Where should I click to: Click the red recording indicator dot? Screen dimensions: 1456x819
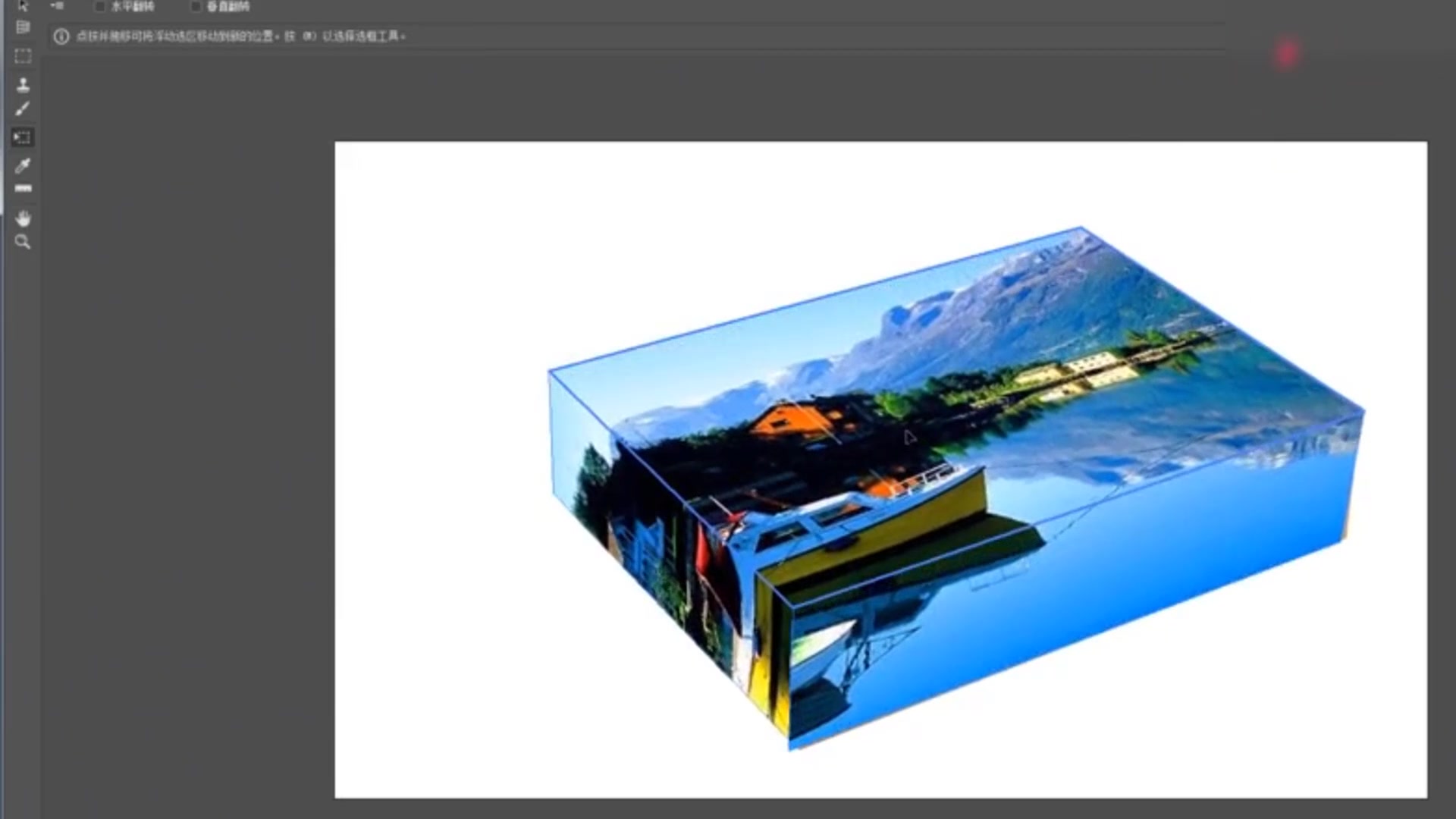(x=1286, y=54)
